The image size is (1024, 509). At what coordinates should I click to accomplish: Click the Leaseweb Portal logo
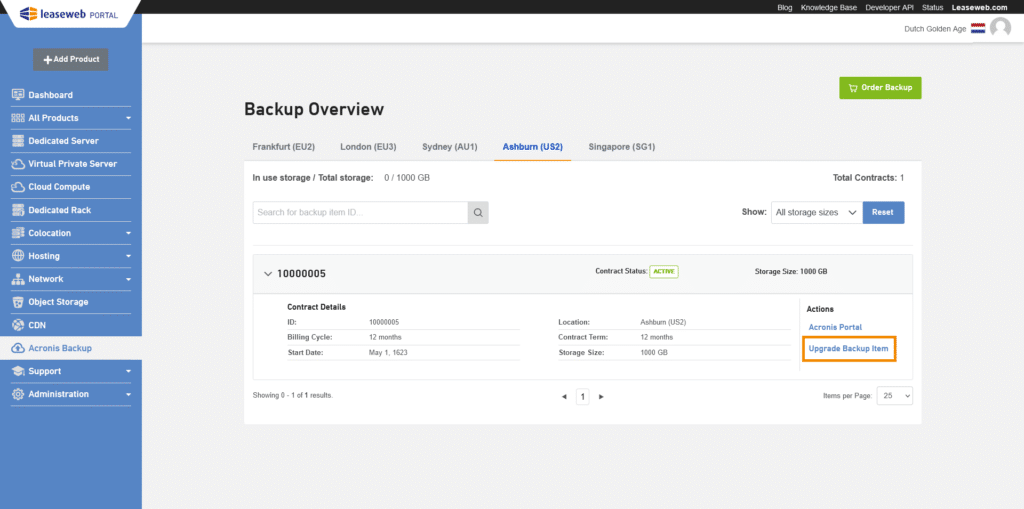69,13
